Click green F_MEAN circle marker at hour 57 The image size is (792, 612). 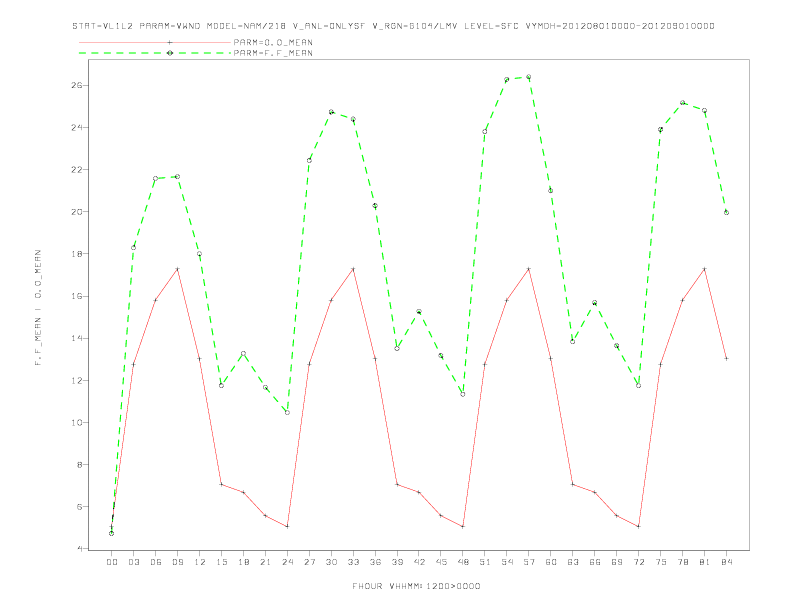[529, 77]
